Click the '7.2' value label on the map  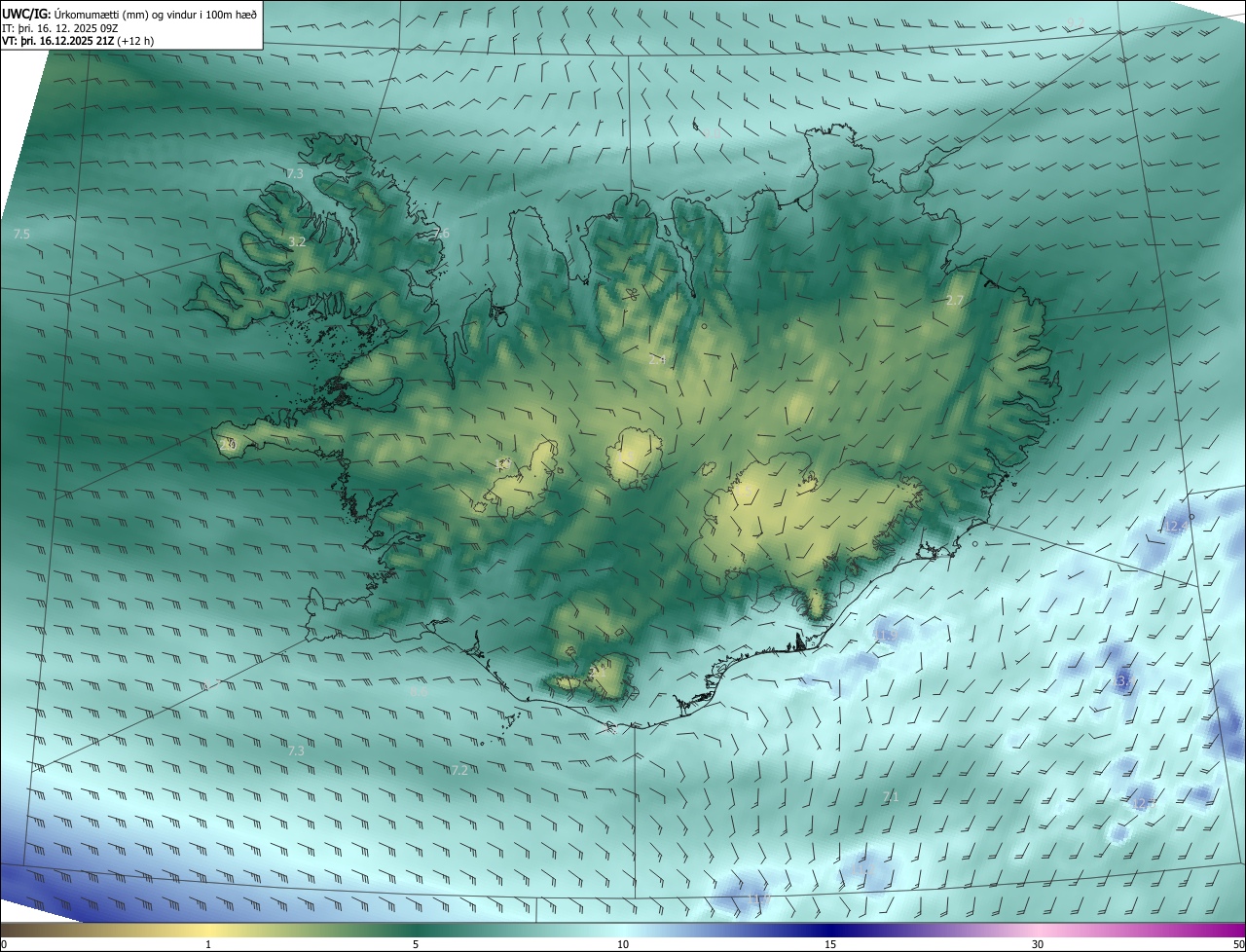(x=459, y=770)
